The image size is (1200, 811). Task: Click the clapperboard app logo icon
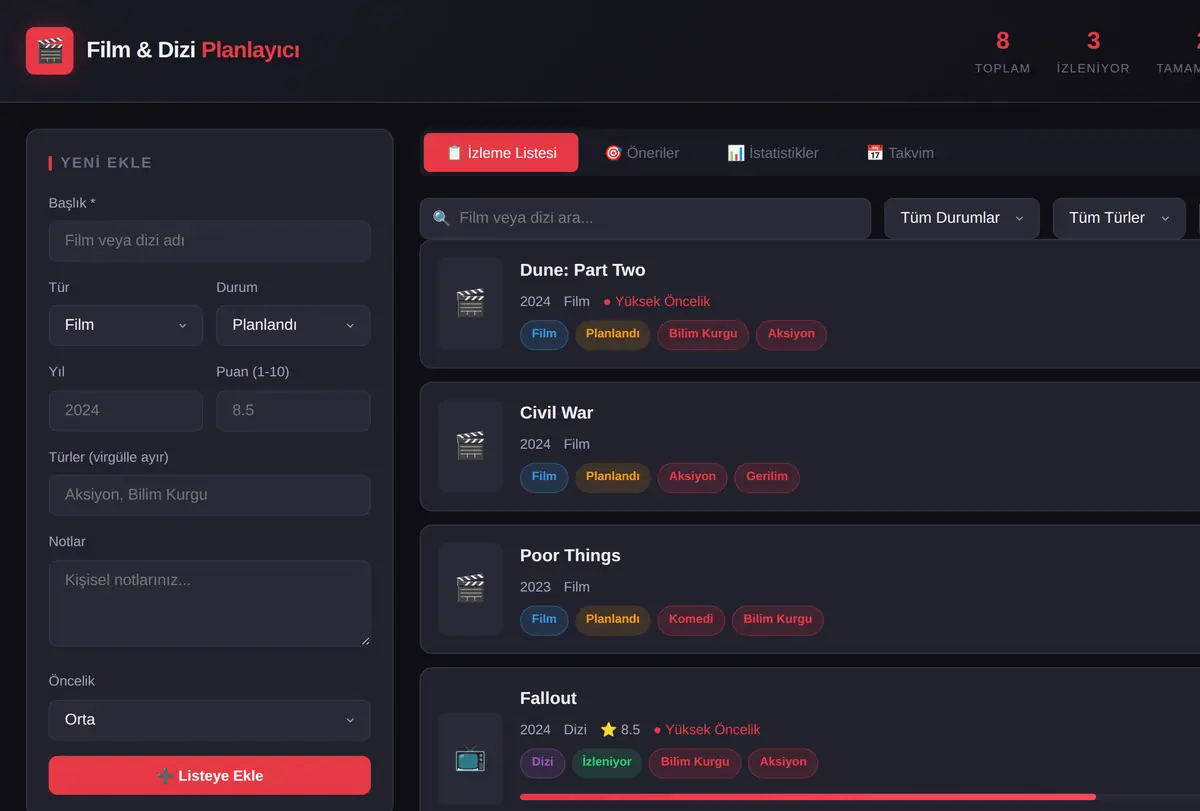click(50, 50)
